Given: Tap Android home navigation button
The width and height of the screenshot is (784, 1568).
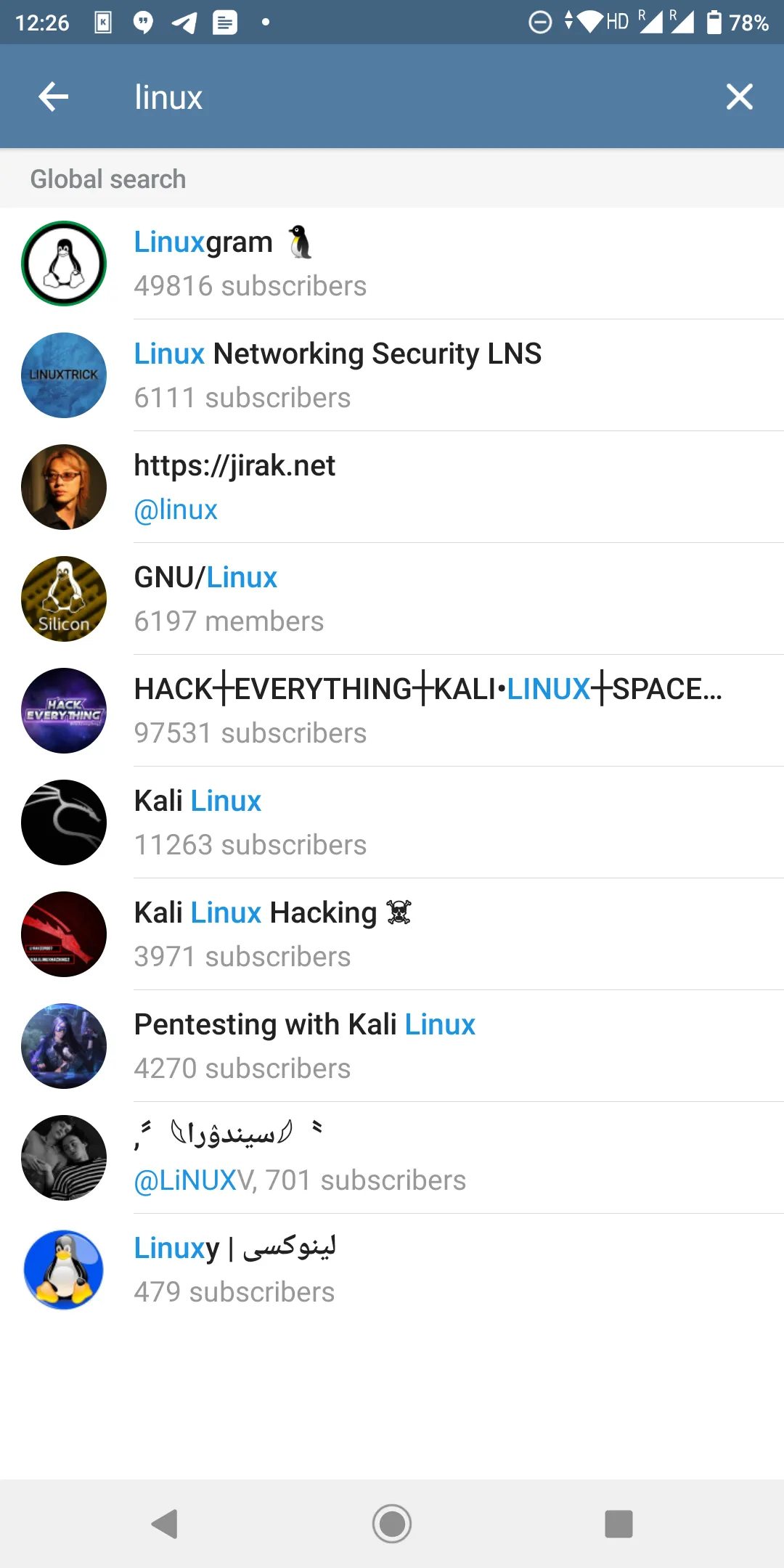Looking at the screenshot, I should coord(392,1524).
